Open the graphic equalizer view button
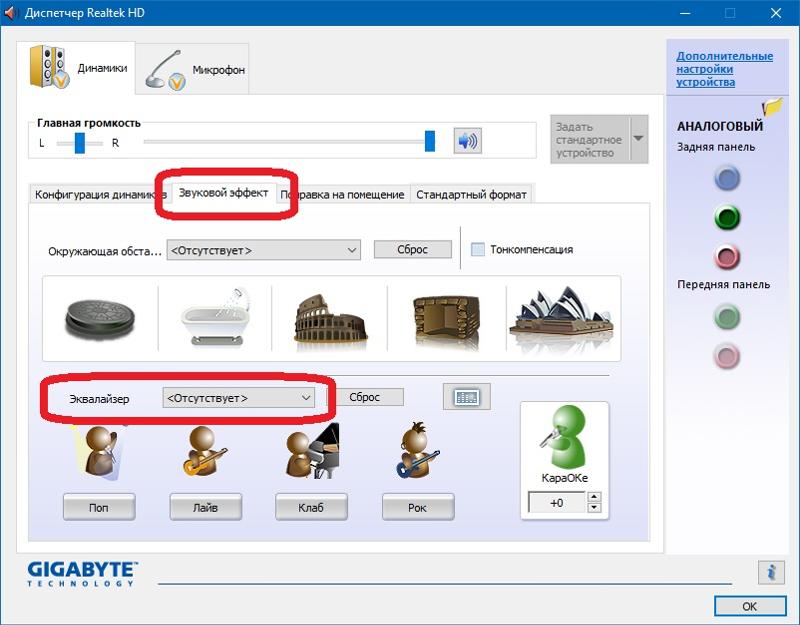This screenshot has width=800, height=625. (x=467, y=397)
